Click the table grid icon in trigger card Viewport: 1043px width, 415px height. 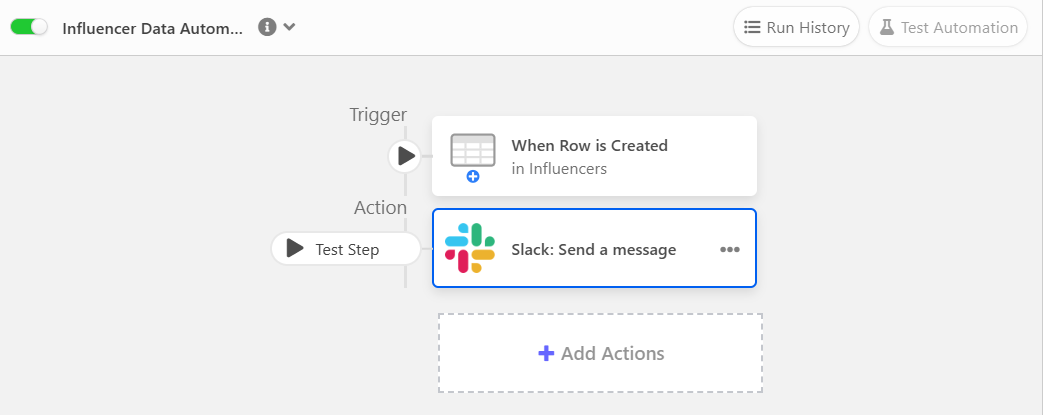pos(472,151)
